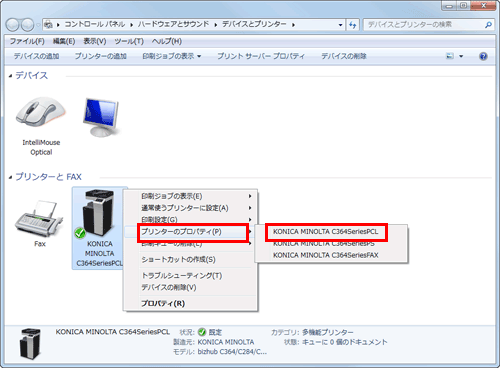Collapse the プリンターと FAX section
Viewport: 500px width, 368px height.
10,177
